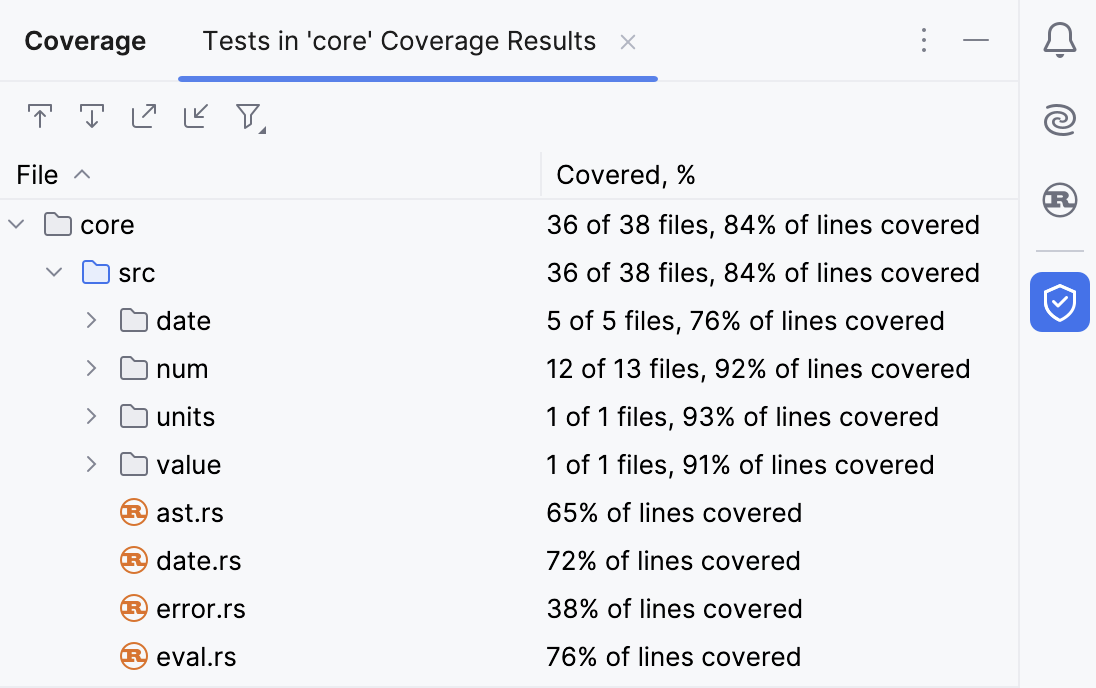Collapse the src folder

pos(53,272)
